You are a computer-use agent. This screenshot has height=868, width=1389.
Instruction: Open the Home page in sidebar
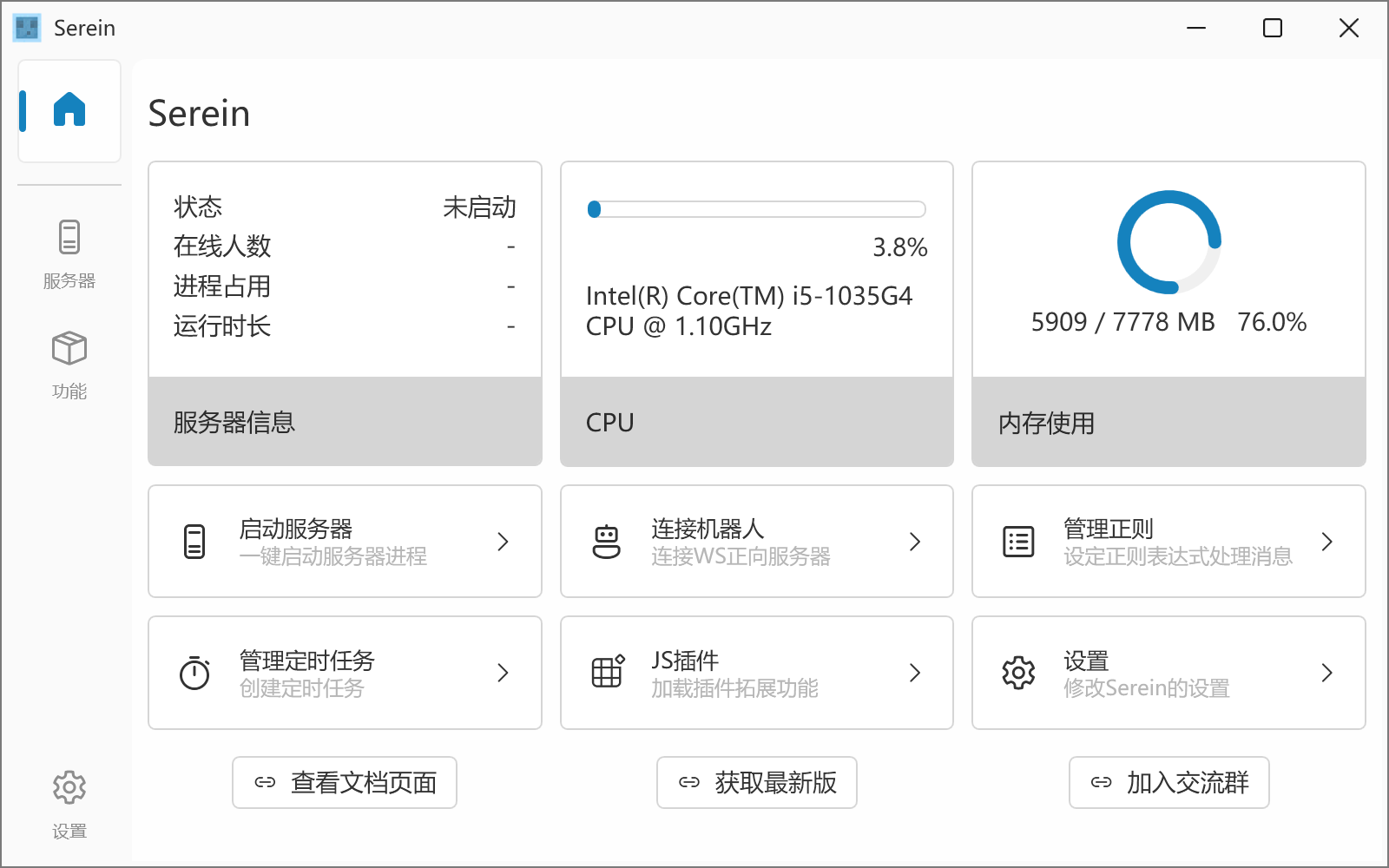click(69, 110)
